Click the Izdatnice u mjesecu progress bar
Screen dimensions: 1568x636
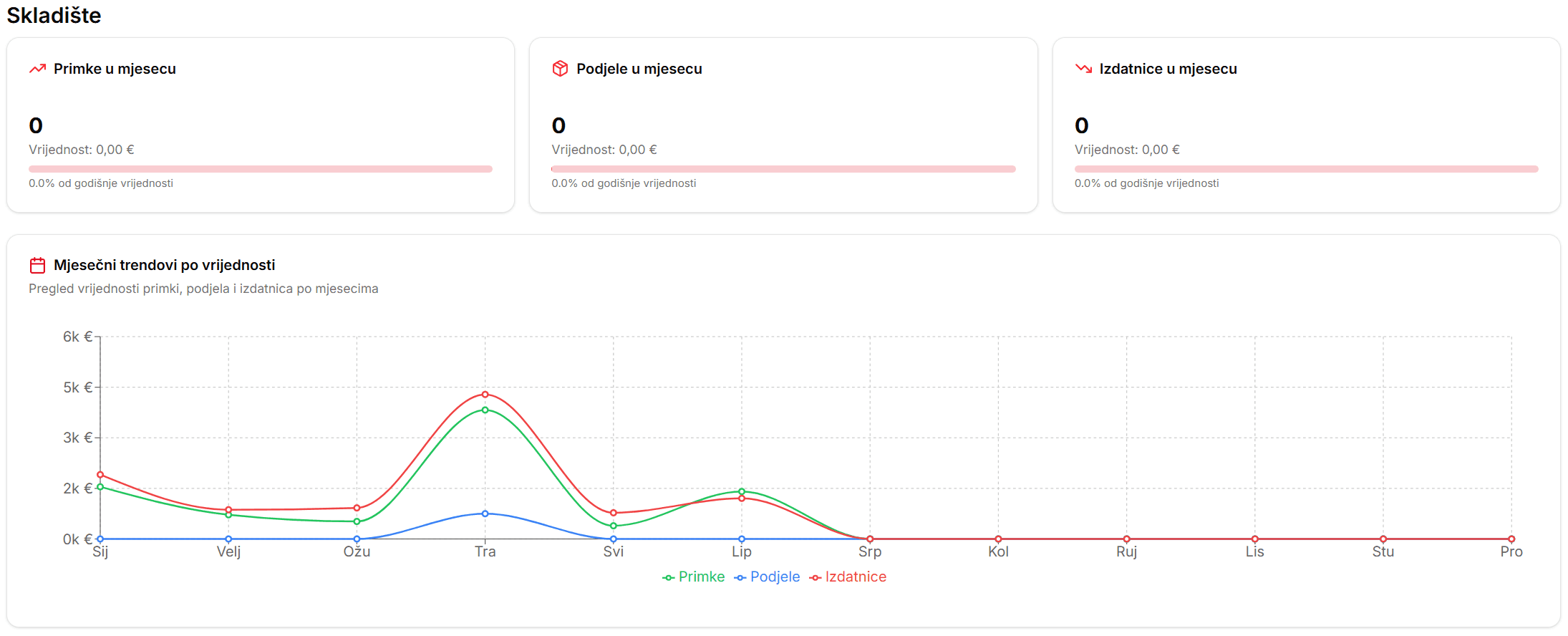(x=1306, y=169)
